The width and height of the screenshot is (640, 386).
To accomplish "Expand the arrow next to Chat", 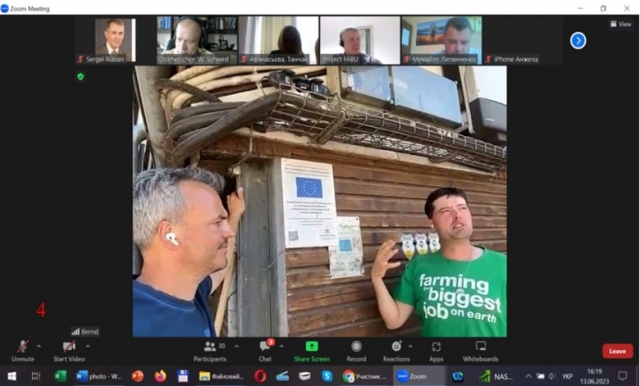I will click(x=282, y=346).
